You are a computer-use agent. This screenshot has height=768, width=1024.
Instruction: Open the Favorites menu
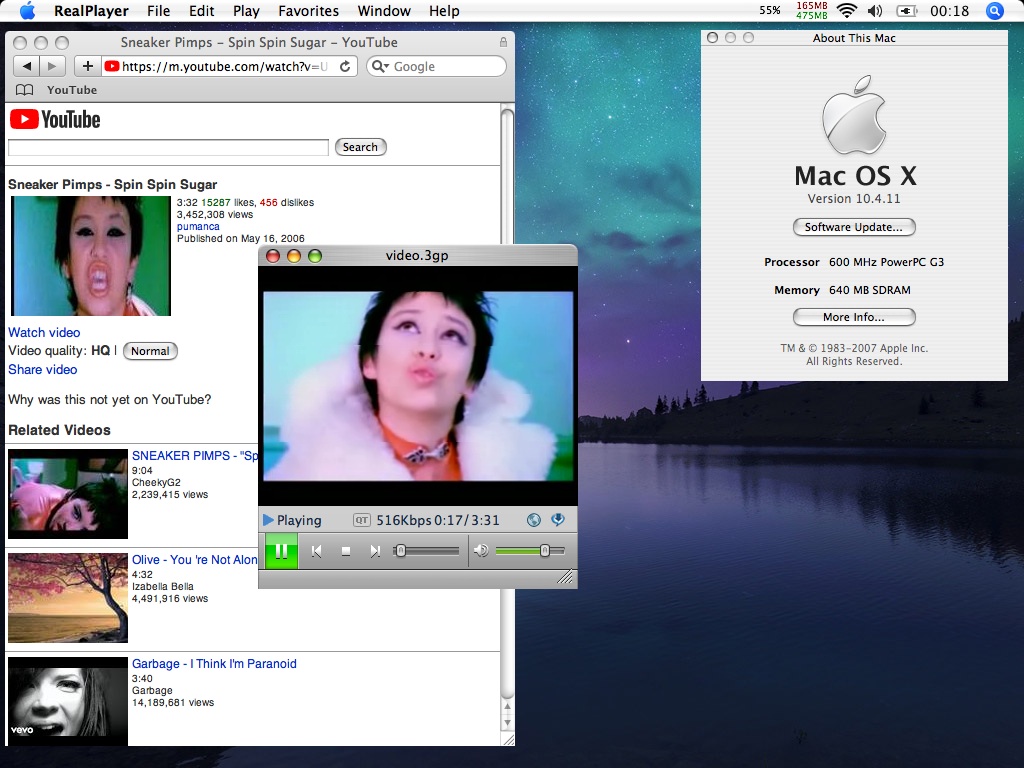coord(308,11)
